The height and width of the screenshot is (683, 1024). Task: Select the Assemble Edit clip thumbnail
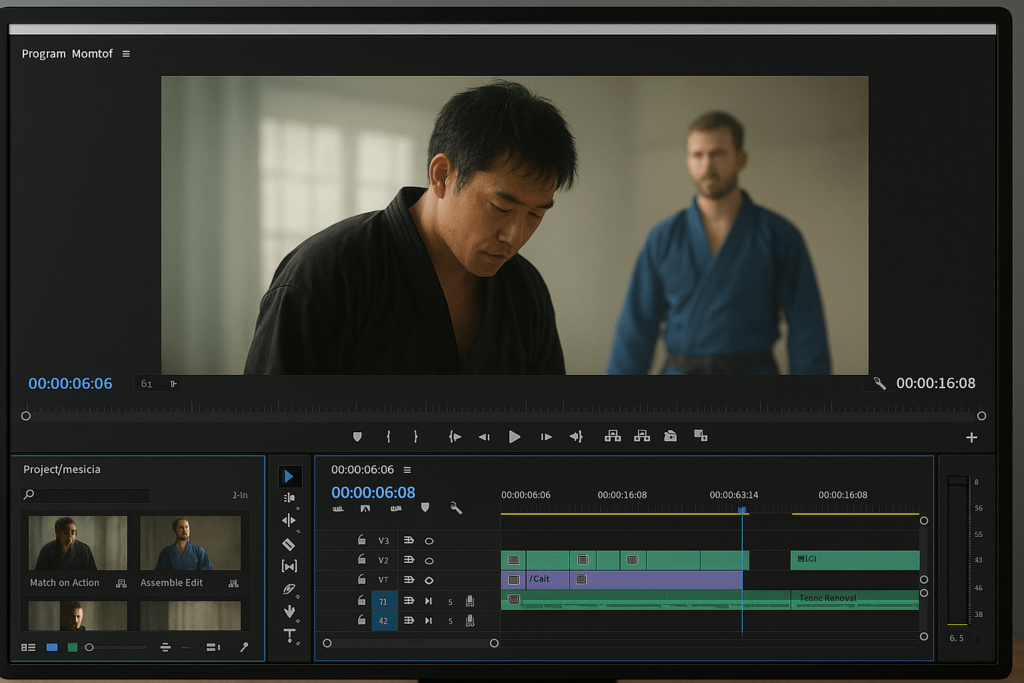pos(192,542)
